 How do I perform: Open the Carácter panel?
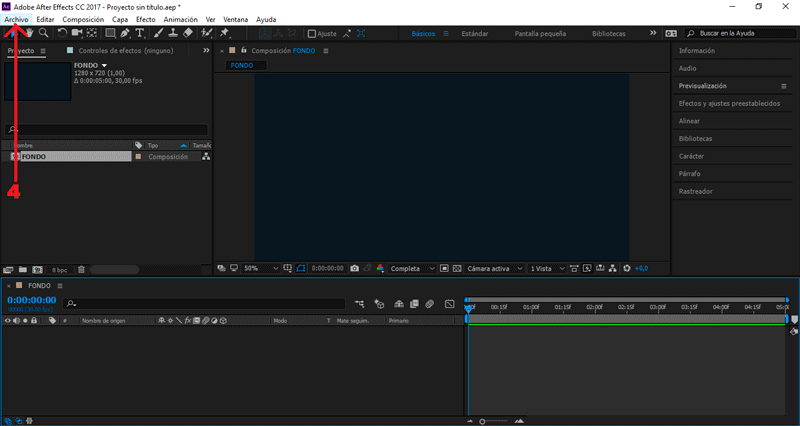tap(691, 156)
